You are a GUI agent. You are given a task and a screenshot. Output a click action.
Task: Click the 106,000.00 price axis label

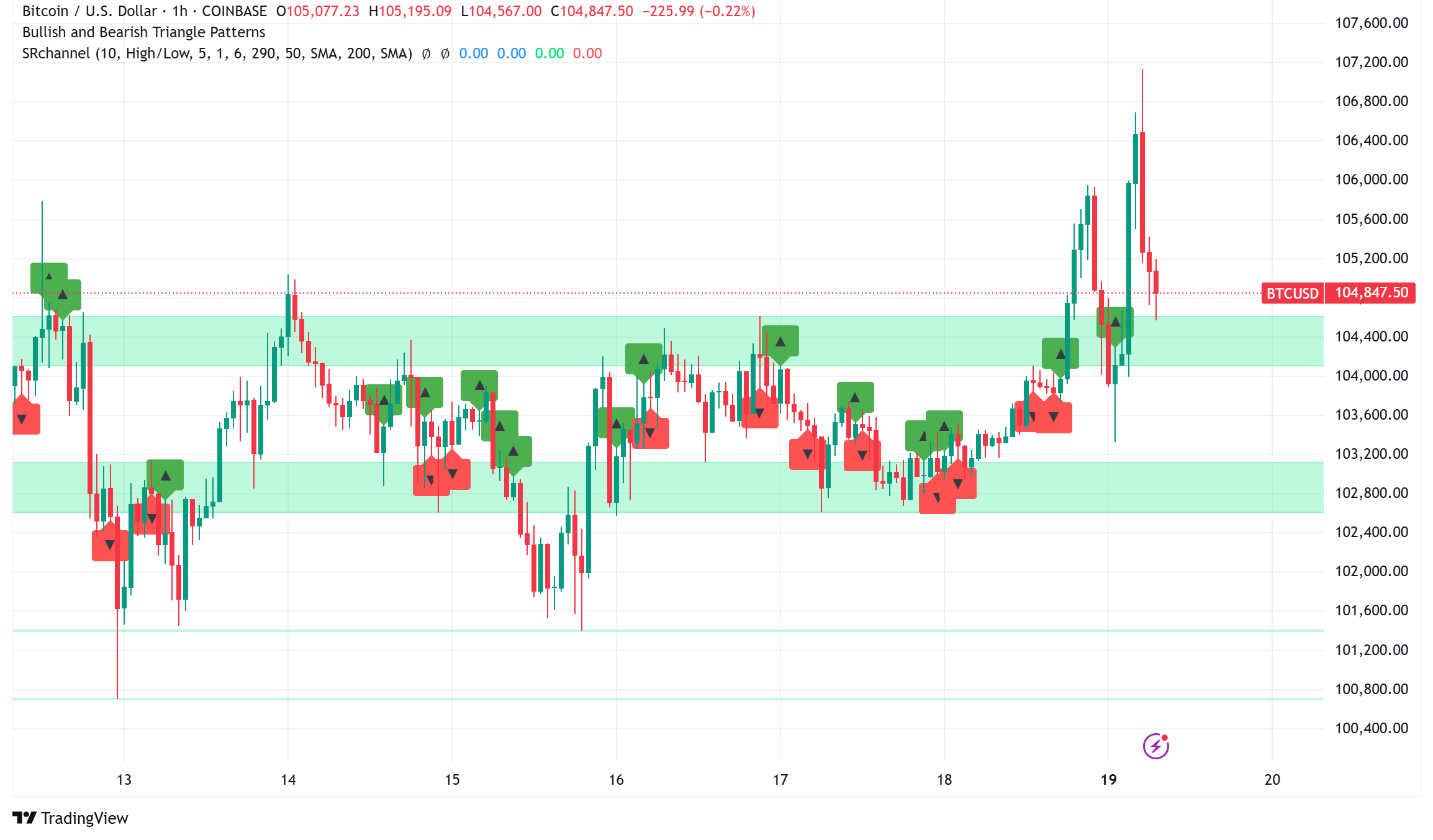click(1371, 179)
